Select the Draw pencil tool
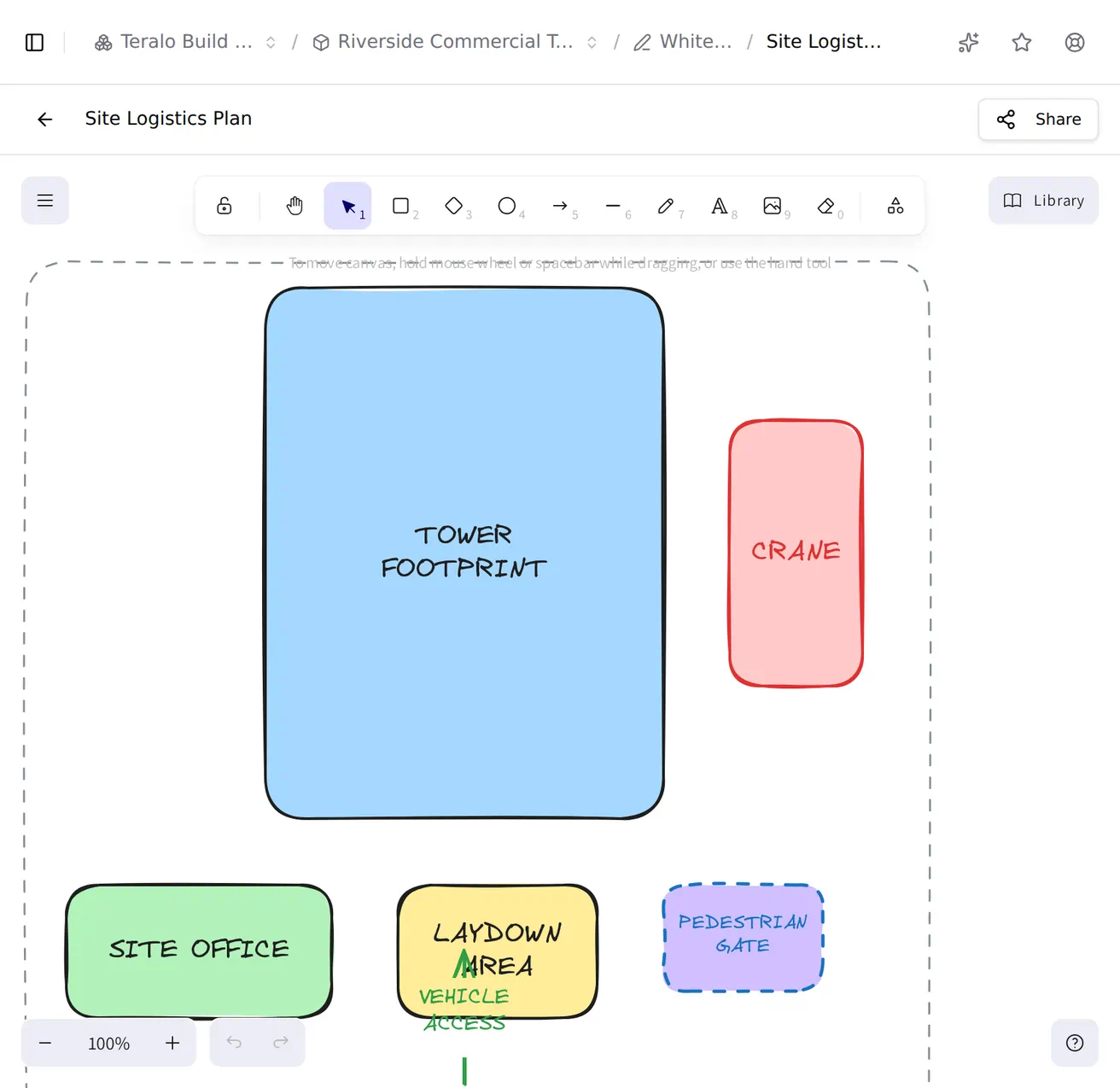 (666, 206)
